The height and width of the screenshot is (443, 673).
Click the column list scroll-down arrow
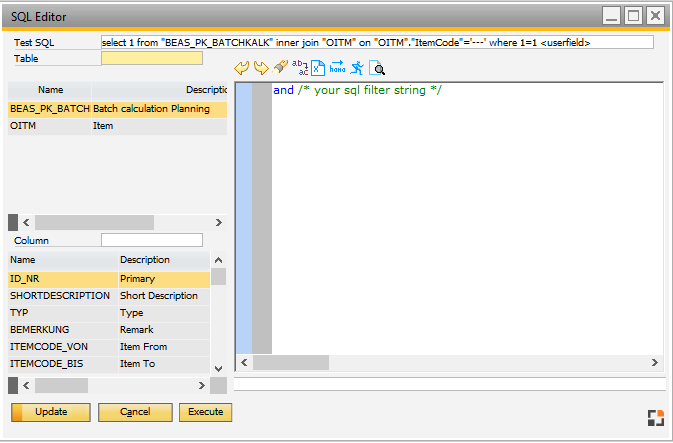[218, 368]
